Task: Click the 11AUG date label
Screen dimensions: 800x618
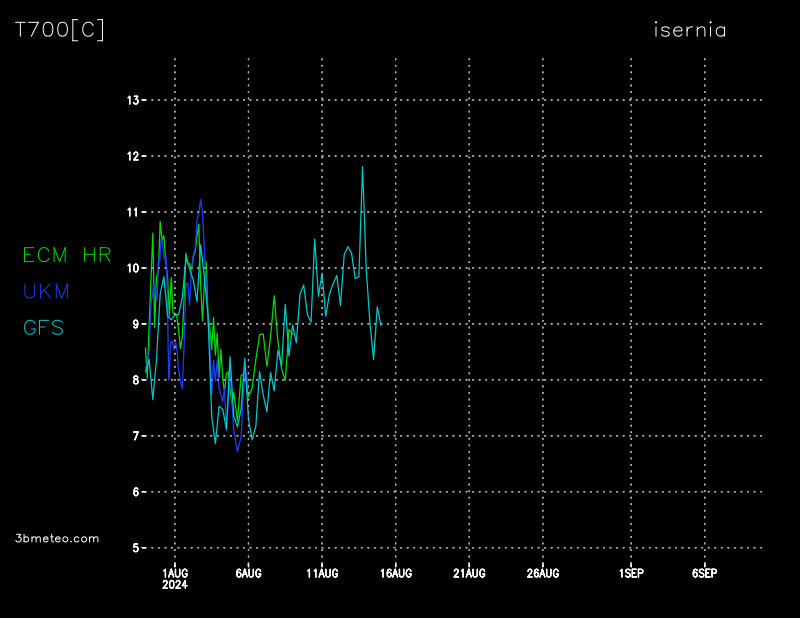Action: [x=322, y=573]
